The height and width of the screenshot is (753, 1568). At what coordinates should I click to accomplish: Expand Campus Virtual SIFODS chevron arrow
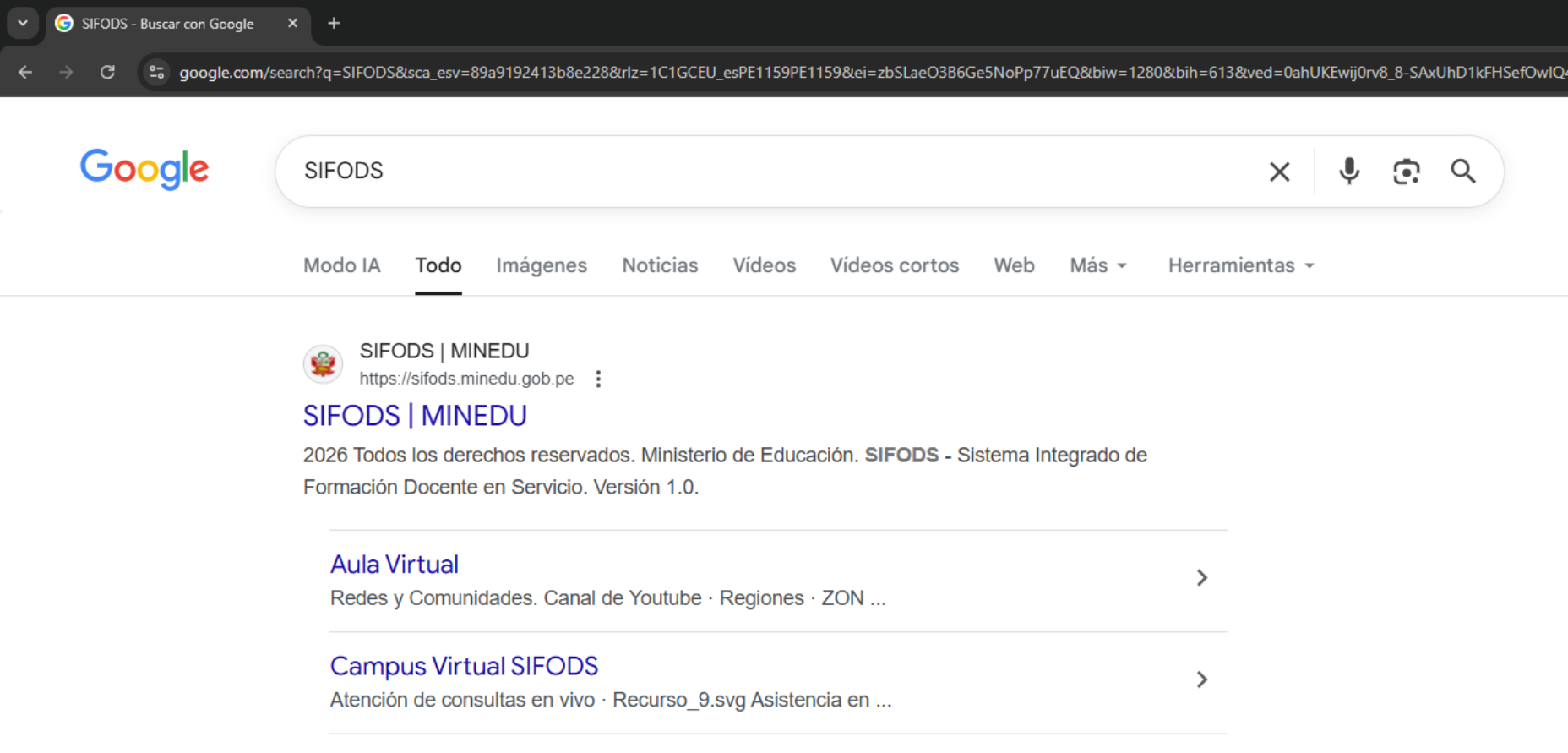click(x=1201, y=679)
